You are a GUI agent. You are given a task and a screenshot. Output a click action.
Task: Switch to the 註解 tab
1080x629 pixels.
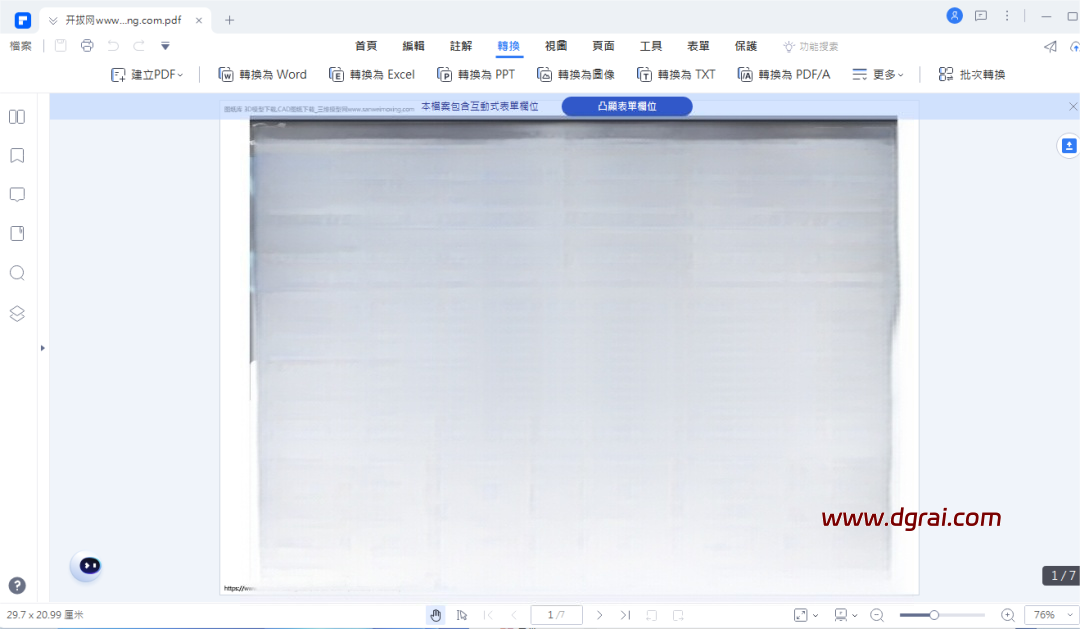[x=461, y=46]
